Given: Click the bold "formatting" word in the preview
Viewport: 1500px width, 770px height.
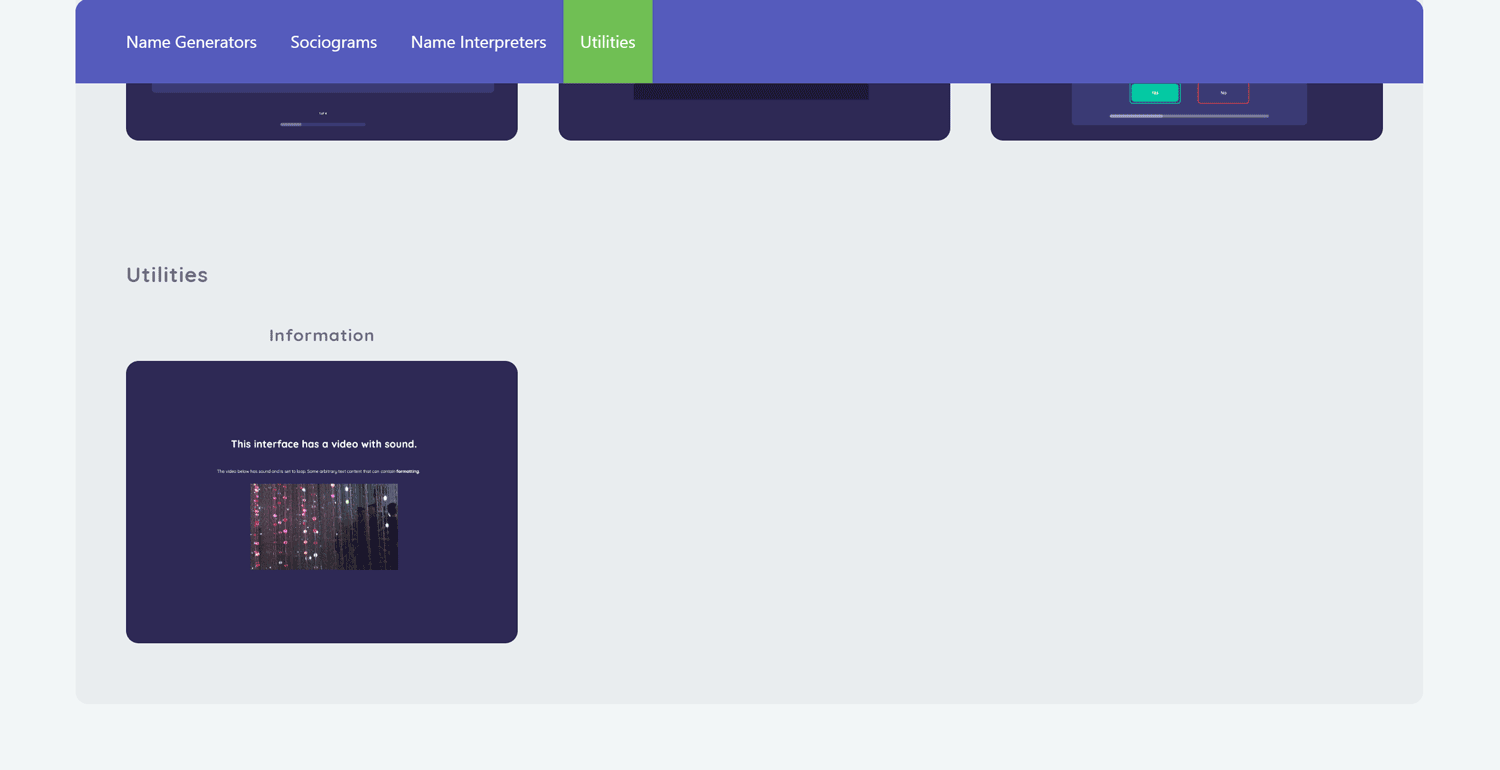Looking at the screenshot, I should (x=408, y=471).
